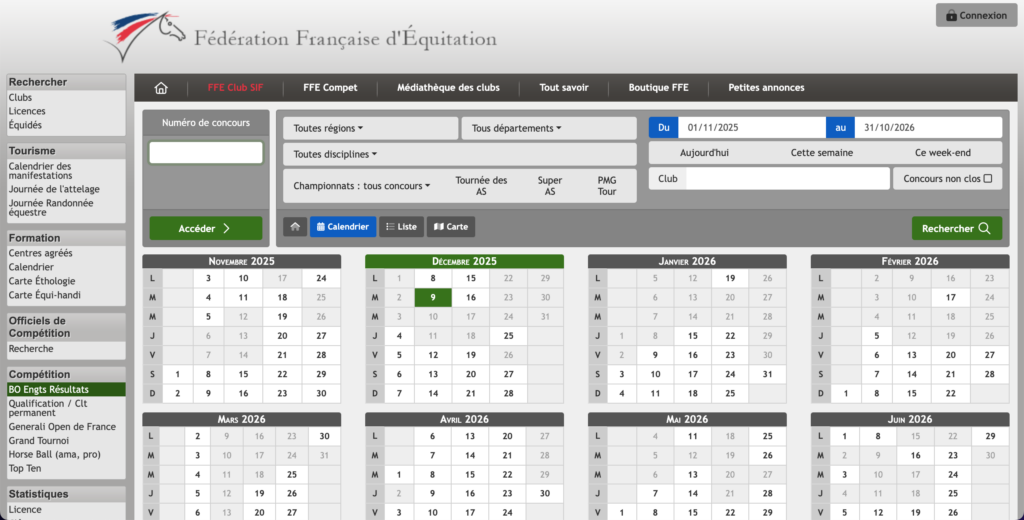Expand the Toutes disciplines dropdown
The image size is (1024, 520).
pos(335,154)
